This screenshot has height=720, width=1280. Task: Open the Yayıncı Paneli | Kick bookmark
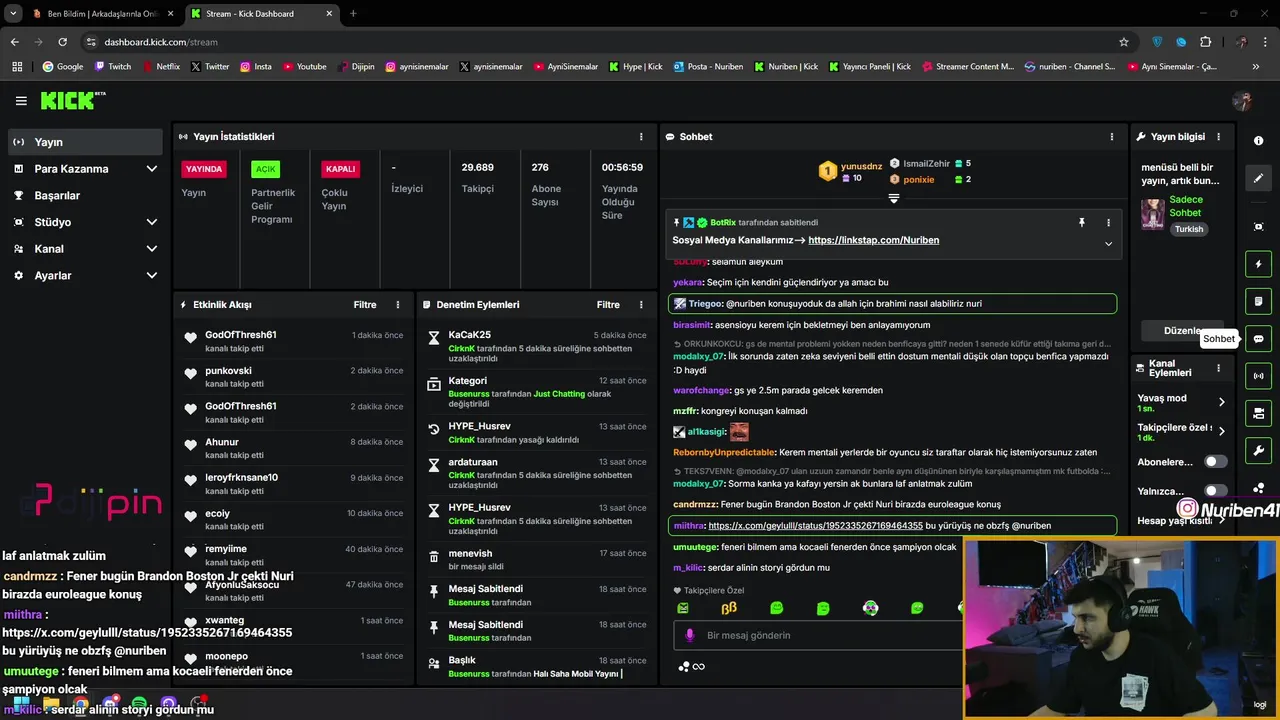(868, 67)
